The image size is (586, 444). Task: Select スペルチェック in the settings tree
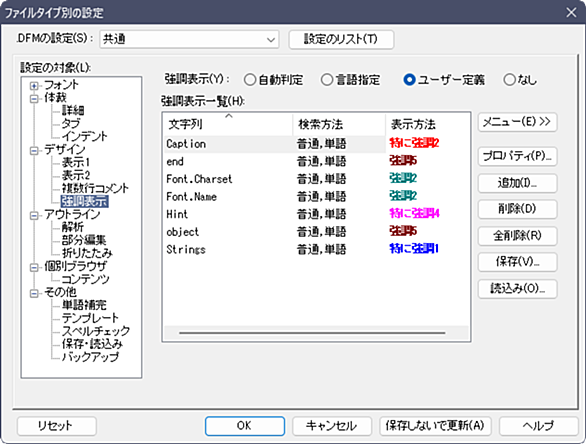tap(96, 331)
